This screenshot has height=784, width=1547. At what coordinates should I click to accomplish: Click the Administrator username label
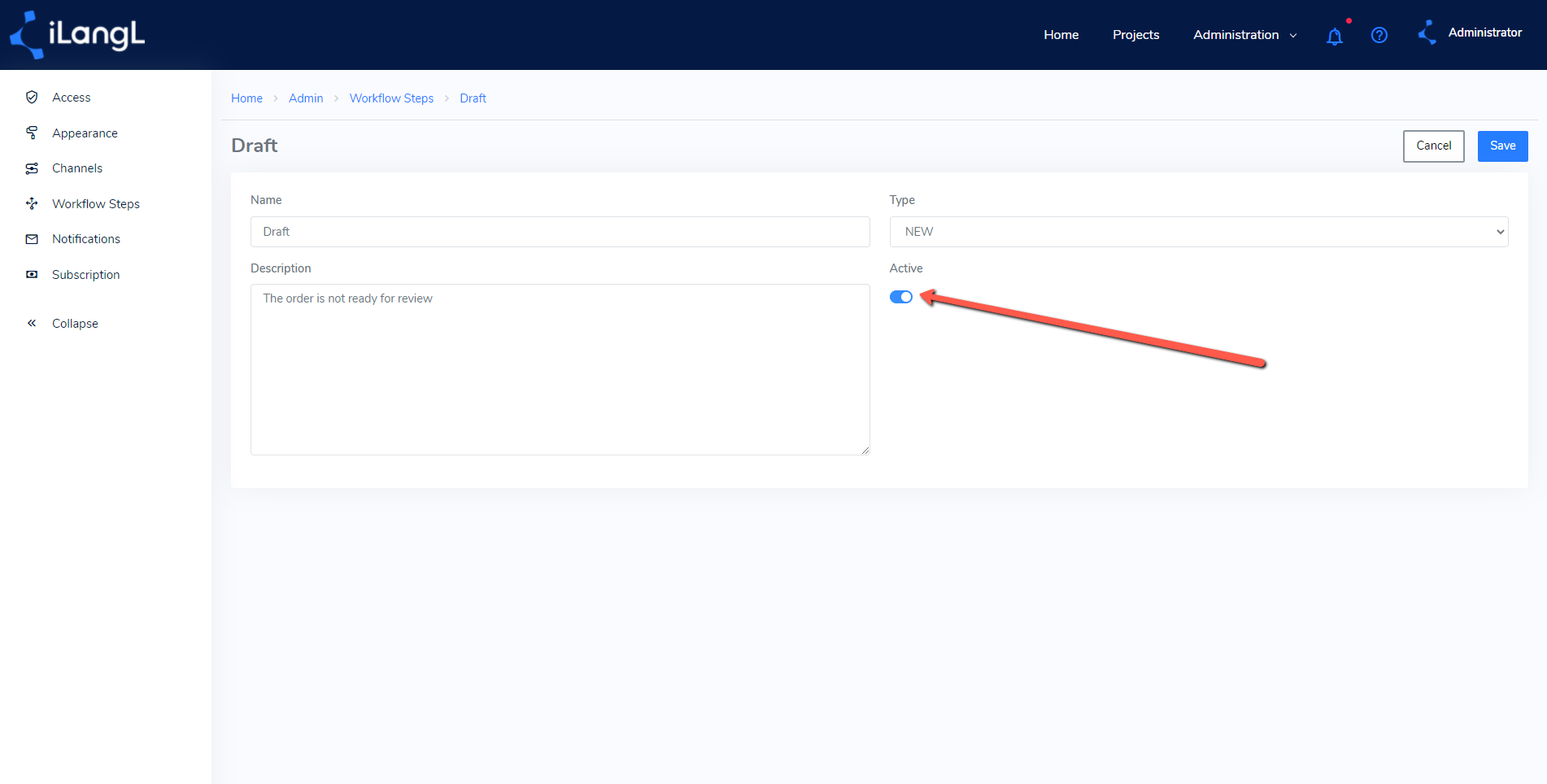[x=1484, y=33]
